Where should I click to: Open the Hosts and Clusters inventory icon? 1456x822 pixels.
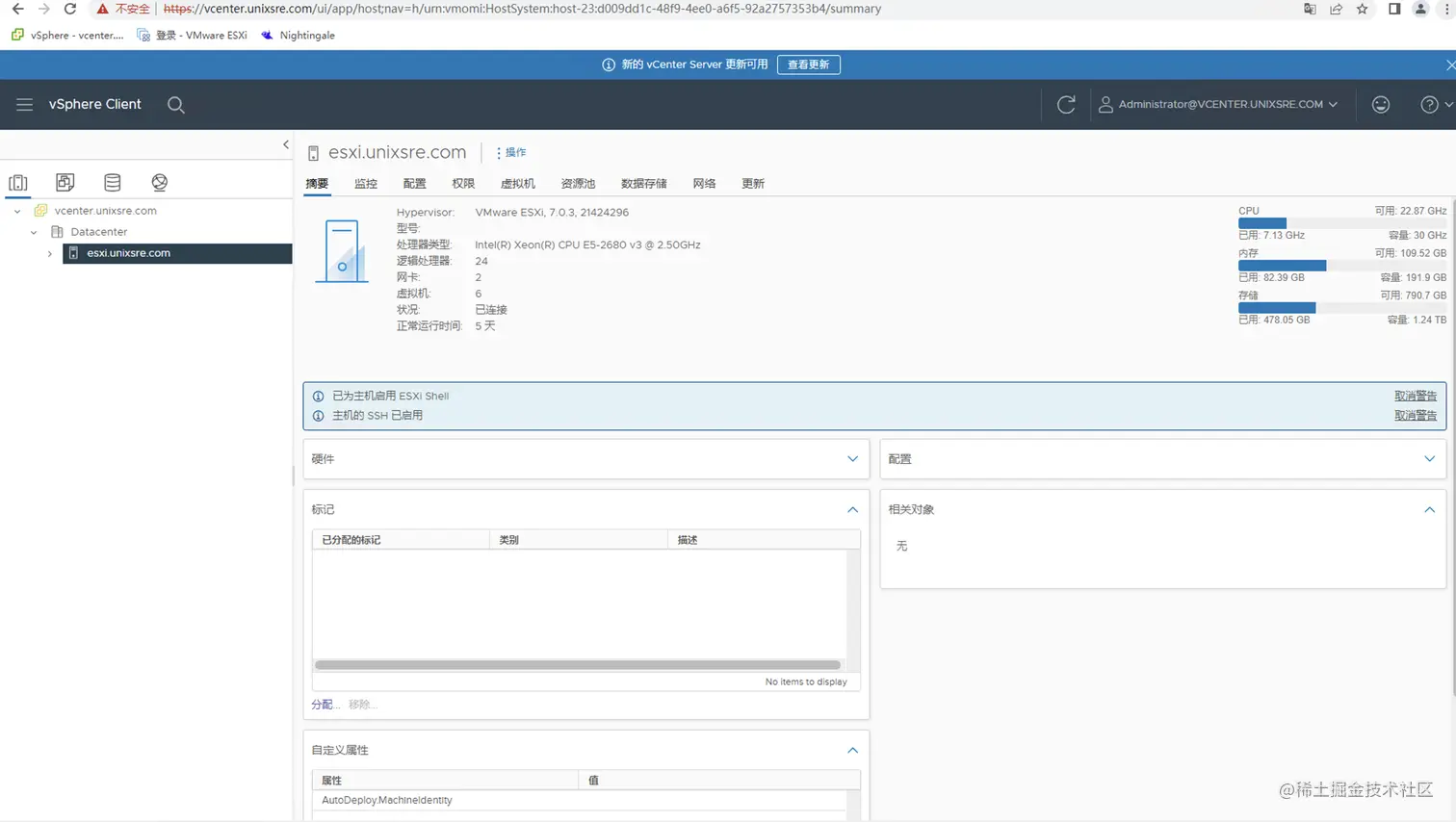click(18, 182)
